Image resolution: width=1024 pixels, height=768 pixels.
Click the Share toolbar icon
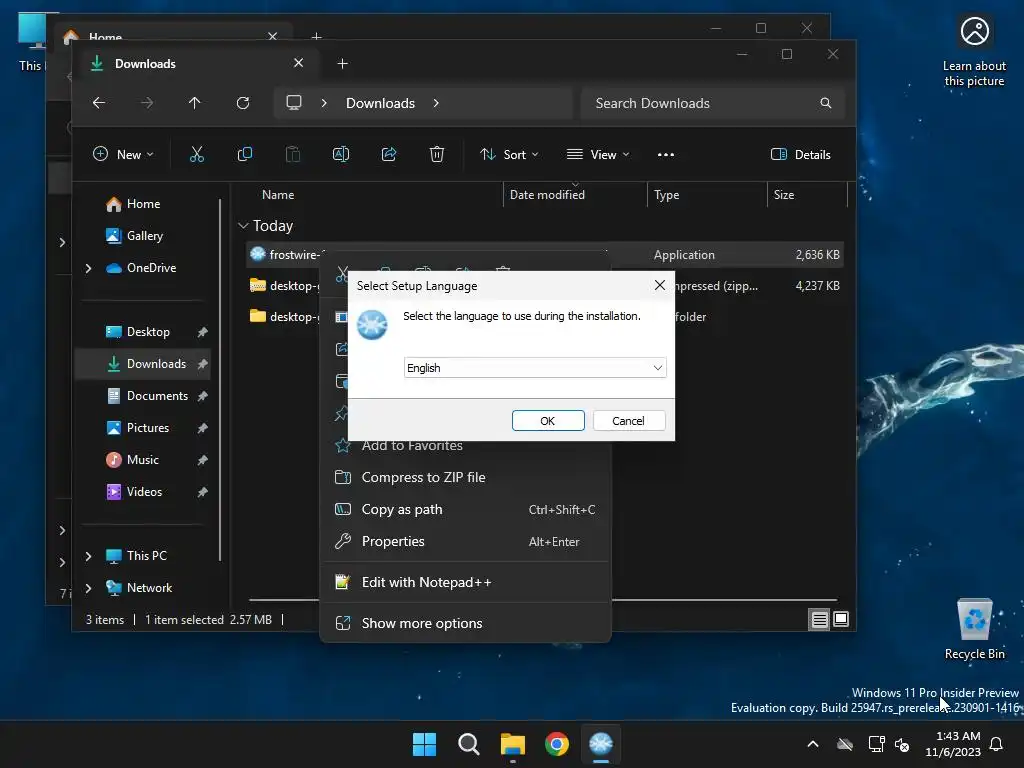coord(389,155)
